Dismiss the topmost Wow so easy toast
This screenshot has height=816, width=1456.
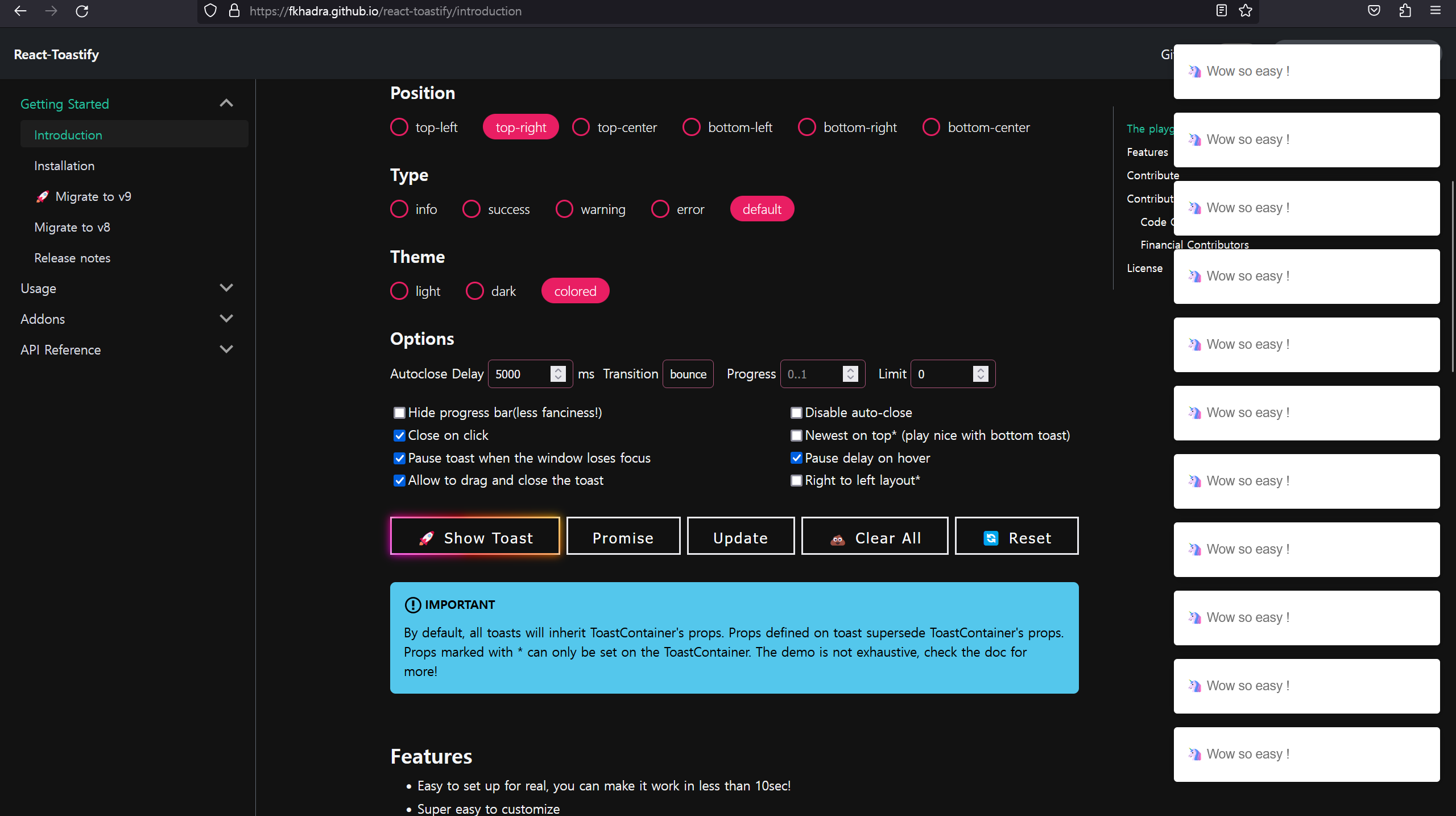point(1306,72)
